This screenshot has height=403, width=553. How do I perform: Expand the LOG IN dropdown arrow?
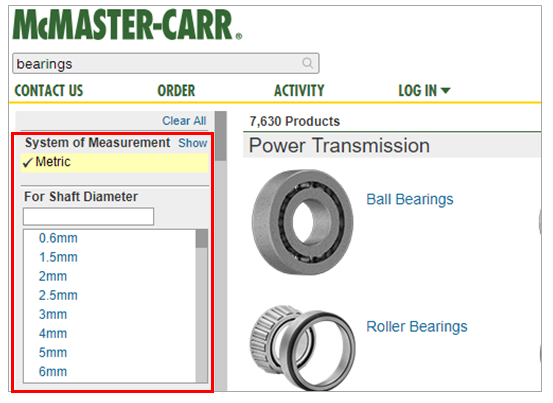[x=445, y=91]
